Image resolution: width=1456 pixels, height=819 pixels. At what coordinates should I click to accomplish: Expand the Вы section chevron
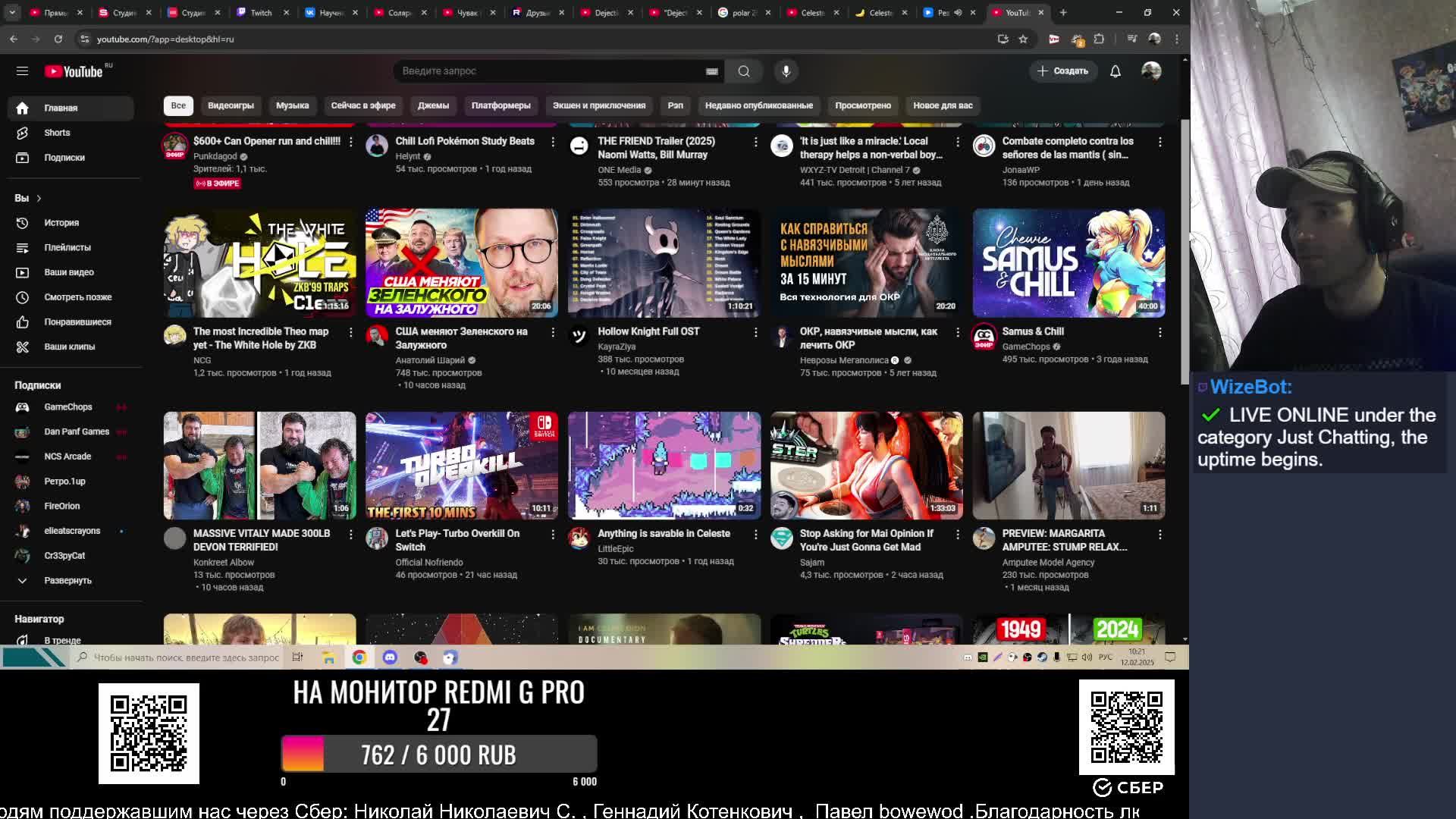coord(39,198)
